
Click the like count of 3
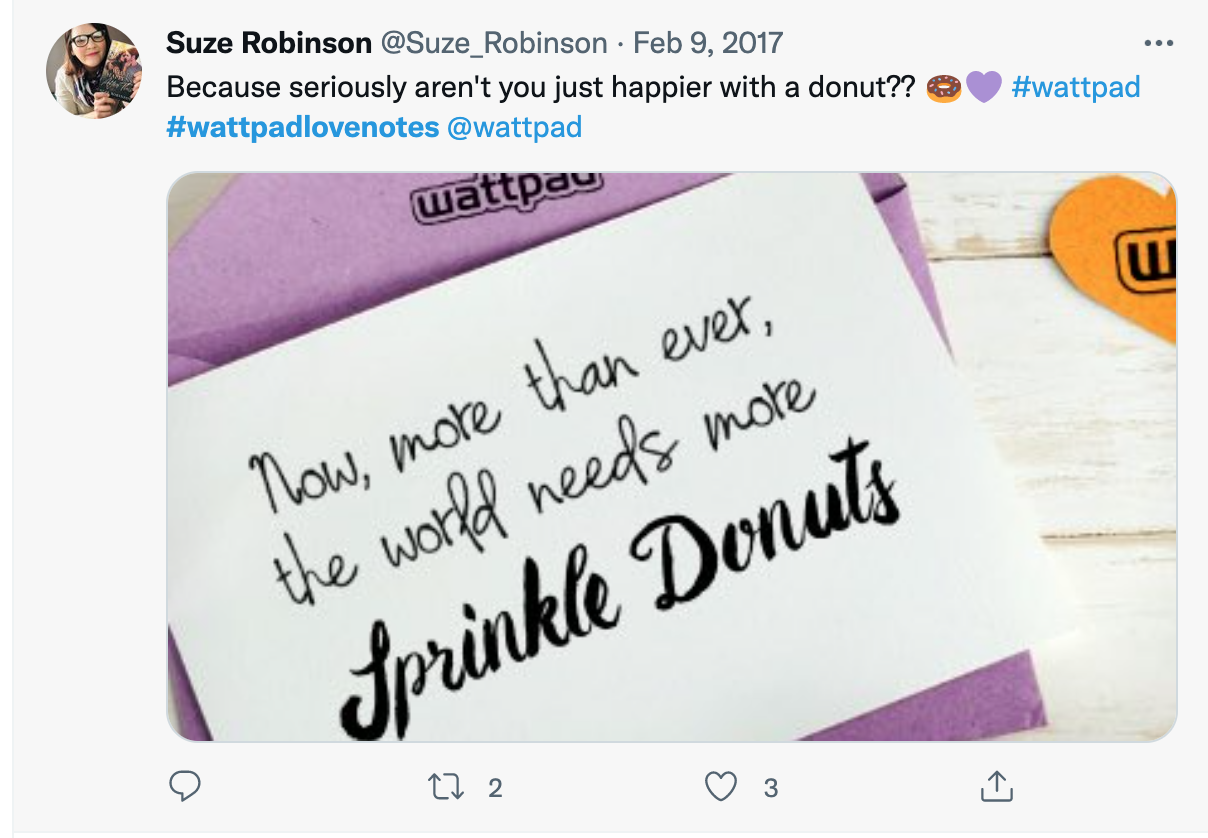[771, 788]
